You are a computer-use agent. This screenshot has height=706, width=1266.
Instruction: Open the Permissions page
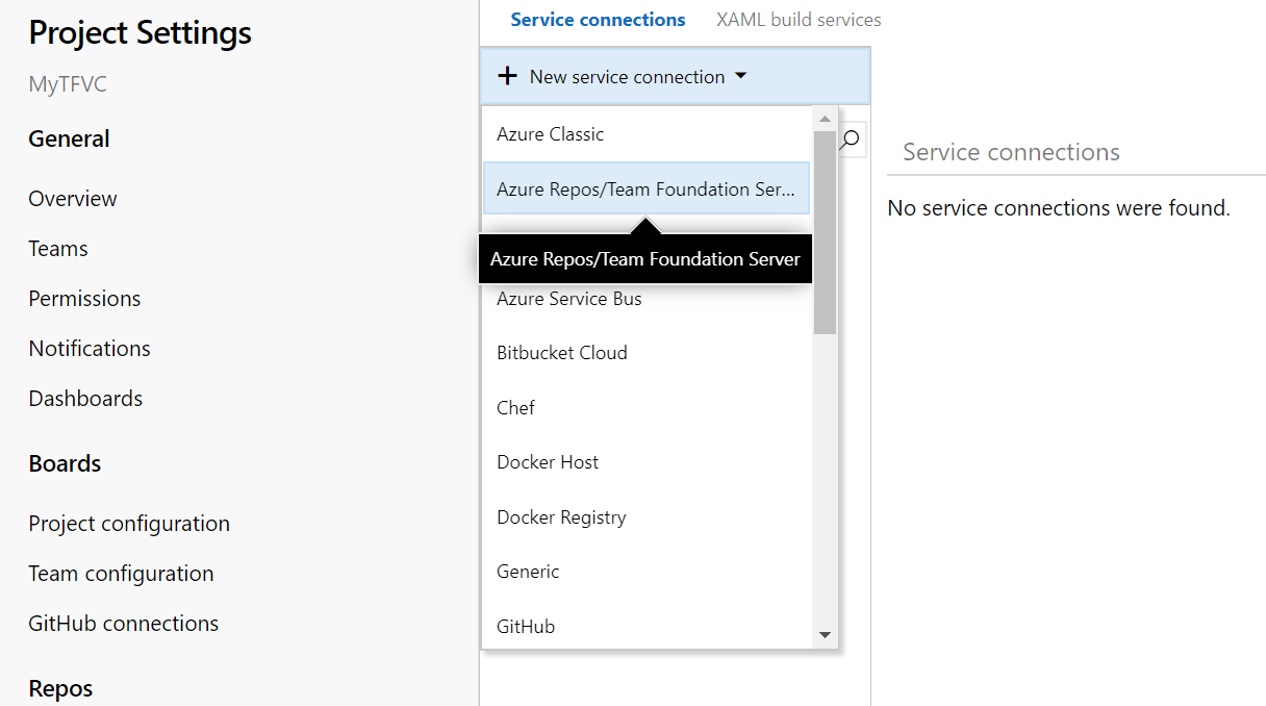point(84,298)
